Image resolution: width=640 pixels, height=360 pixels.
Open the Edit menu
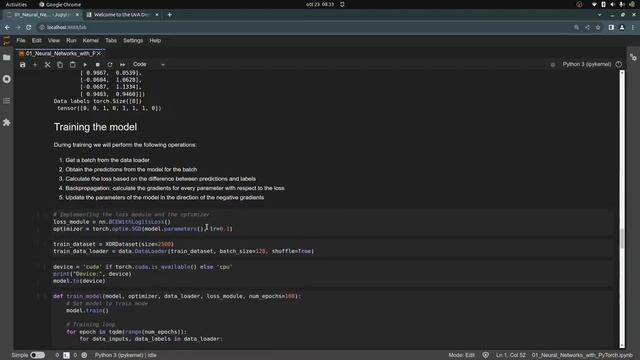(x=37, y=40)
